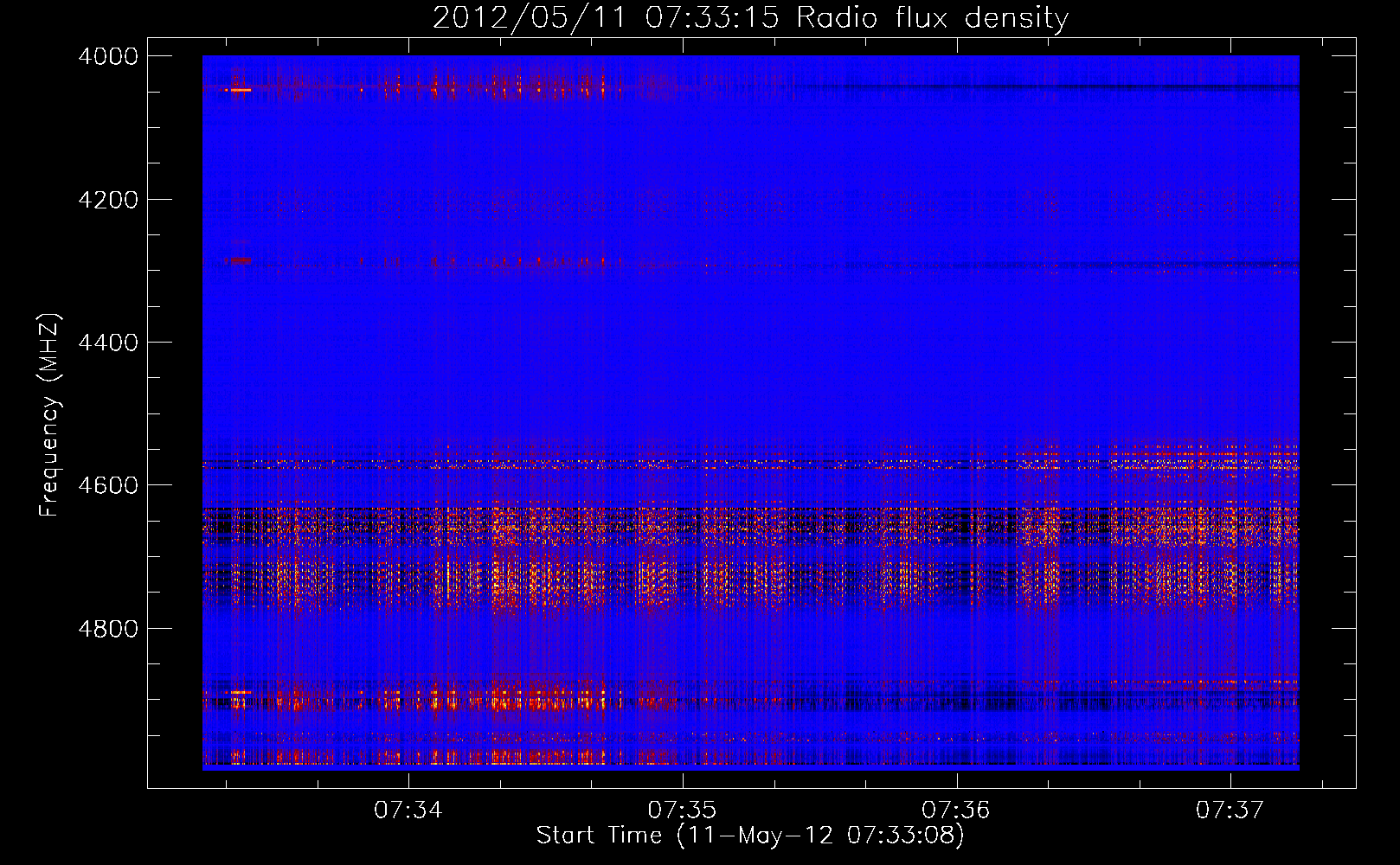
Task: Click the X-axis label "Start Time (11-May-12 07:33:08)"
Action: tap(750, 836)
